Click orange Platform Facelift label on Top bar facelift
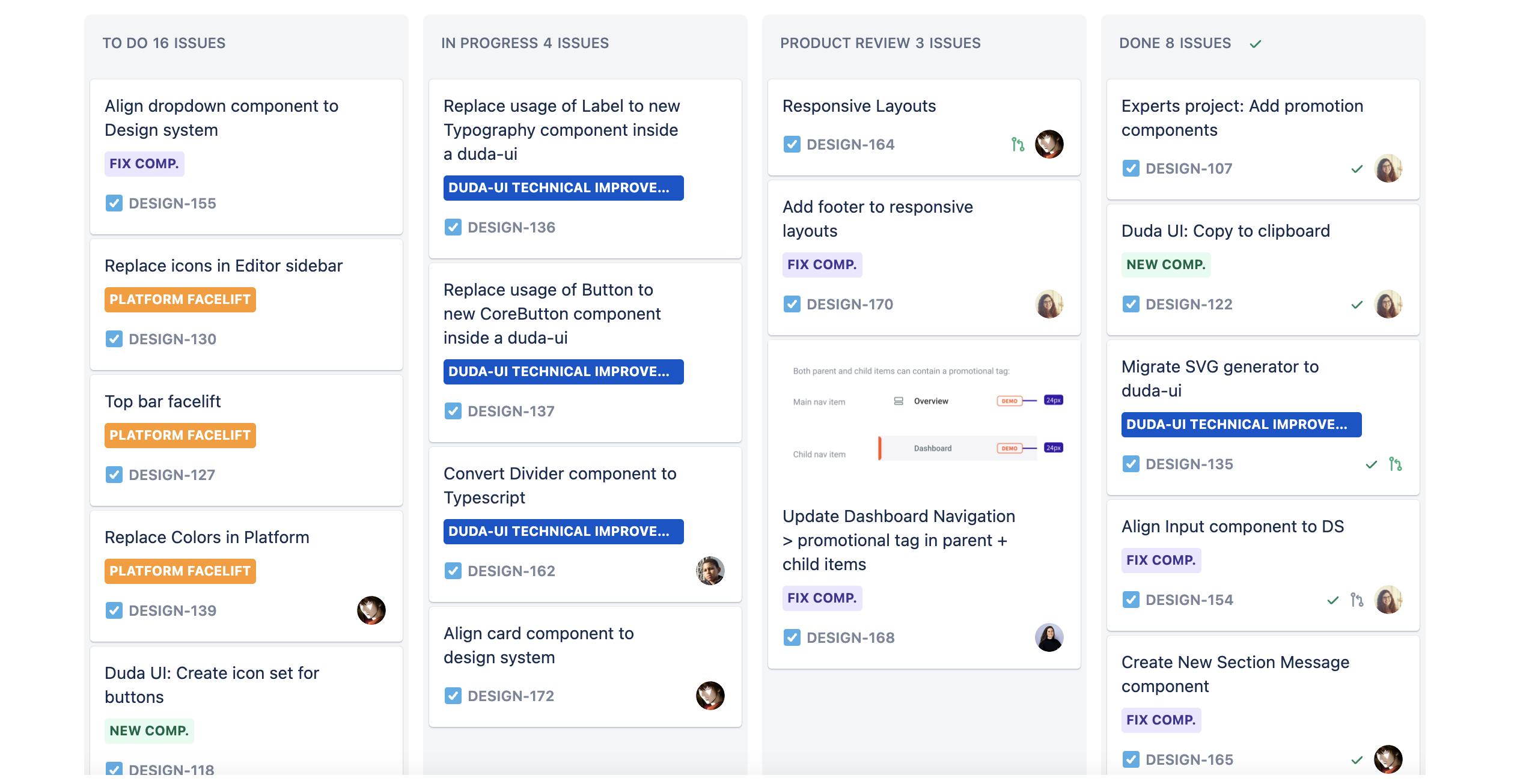 click(x=180, y=435)
